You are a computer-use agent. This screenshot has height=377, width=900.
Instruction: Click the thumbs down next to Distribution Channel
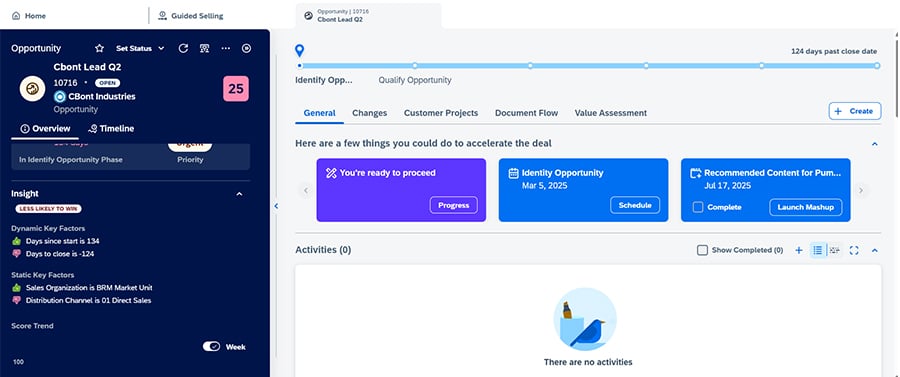16,300
